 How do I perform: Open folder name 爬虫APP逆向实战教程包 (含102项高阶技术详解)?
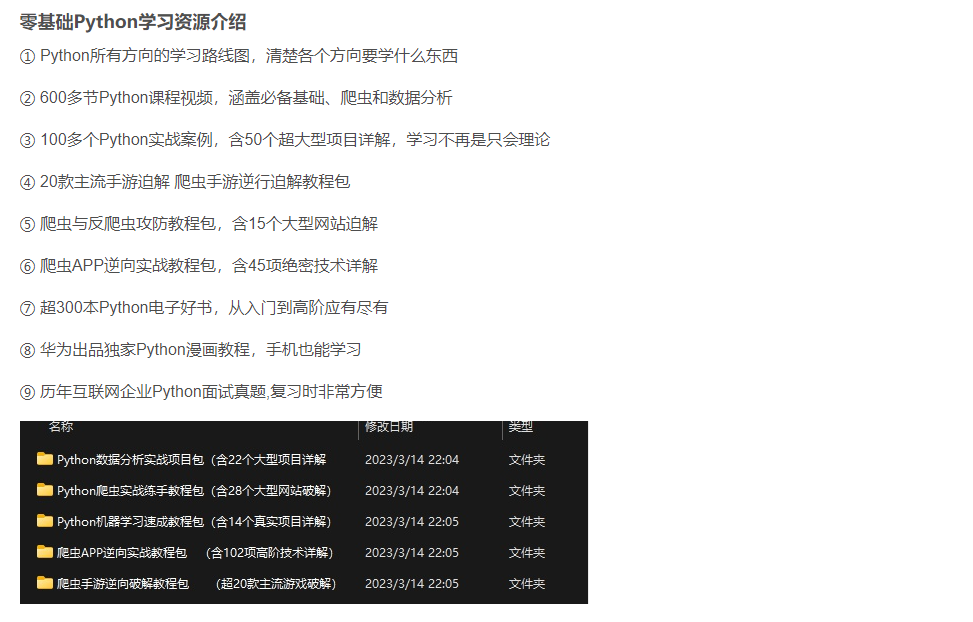tap(195, 552)
